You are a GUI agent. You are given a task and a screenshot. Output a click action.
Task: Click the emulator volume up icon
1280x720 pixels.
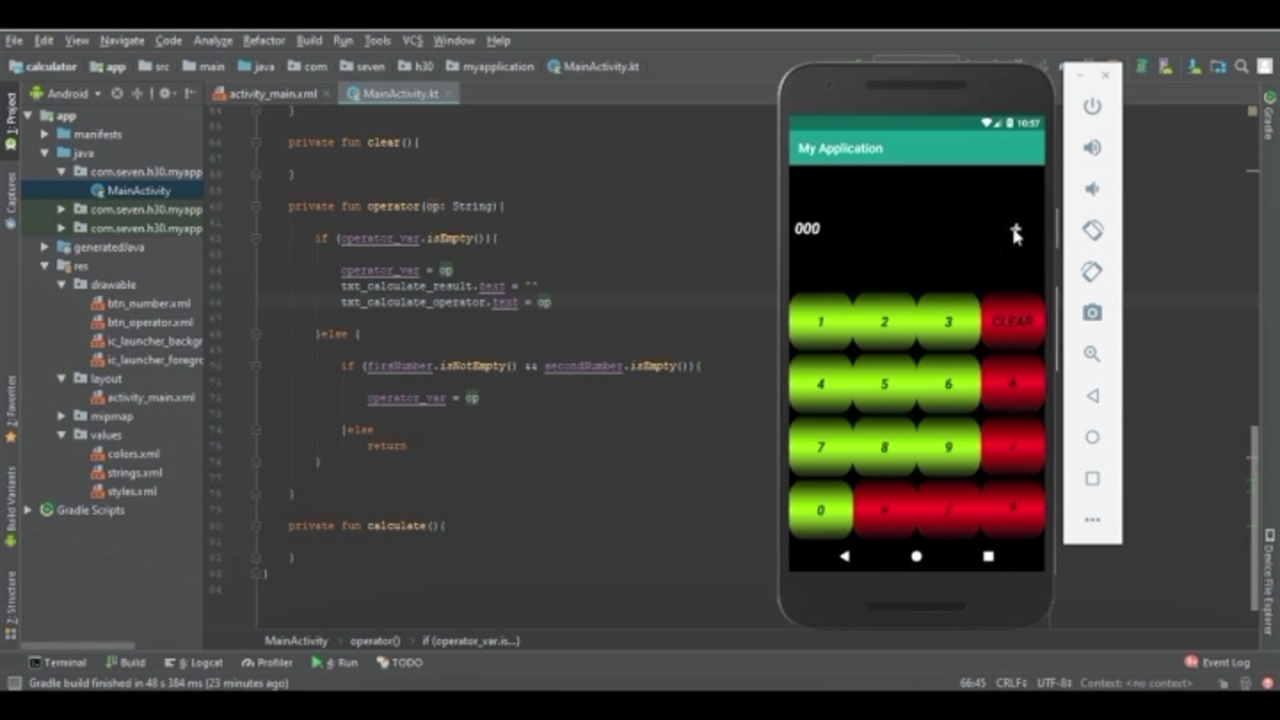[1092, 148]
